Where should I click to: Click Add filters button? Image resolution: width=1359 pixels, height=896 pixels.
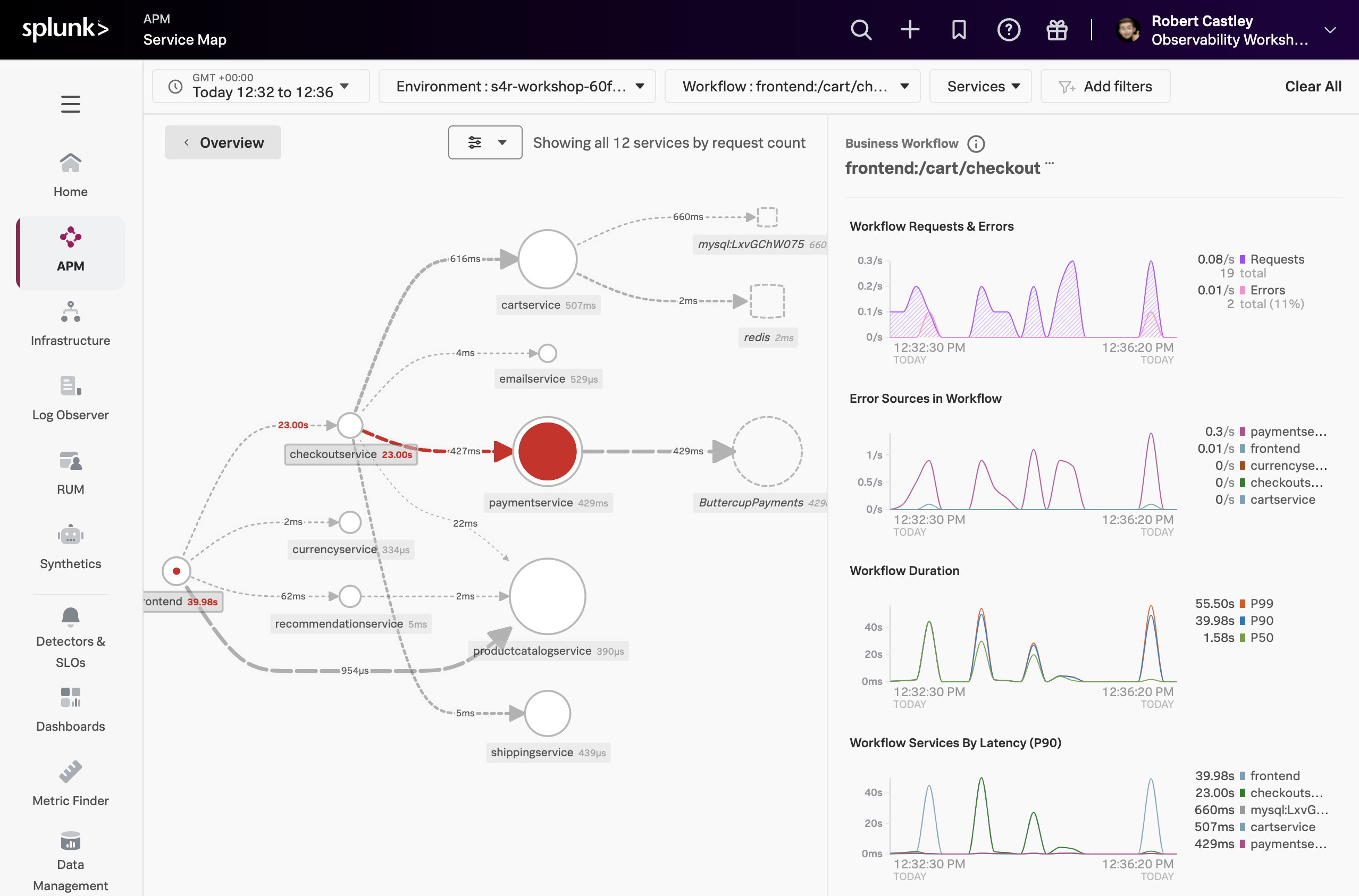pos(1105,86)
